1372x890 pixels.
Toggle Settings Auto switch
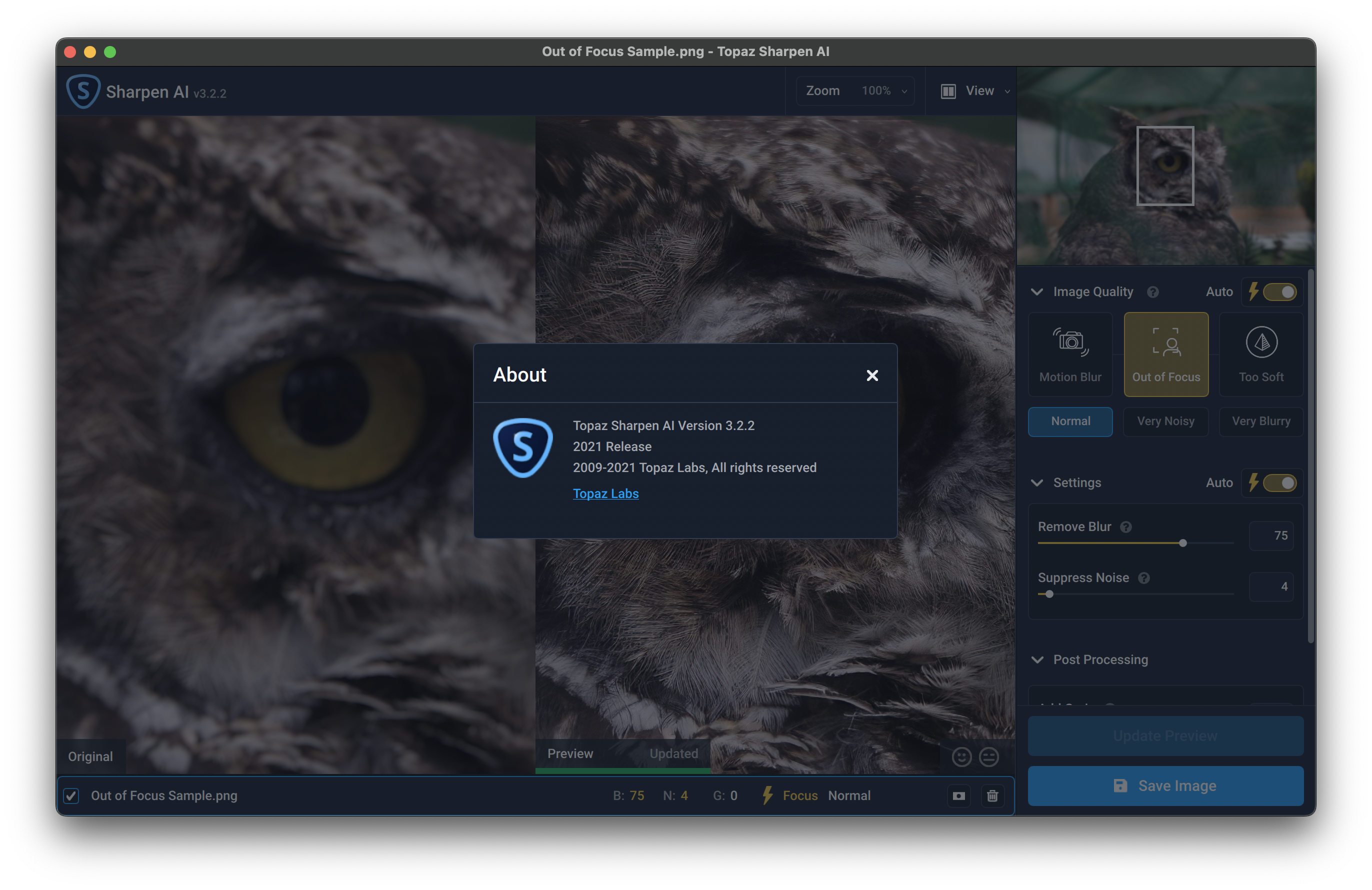(x=1279, y=483)
